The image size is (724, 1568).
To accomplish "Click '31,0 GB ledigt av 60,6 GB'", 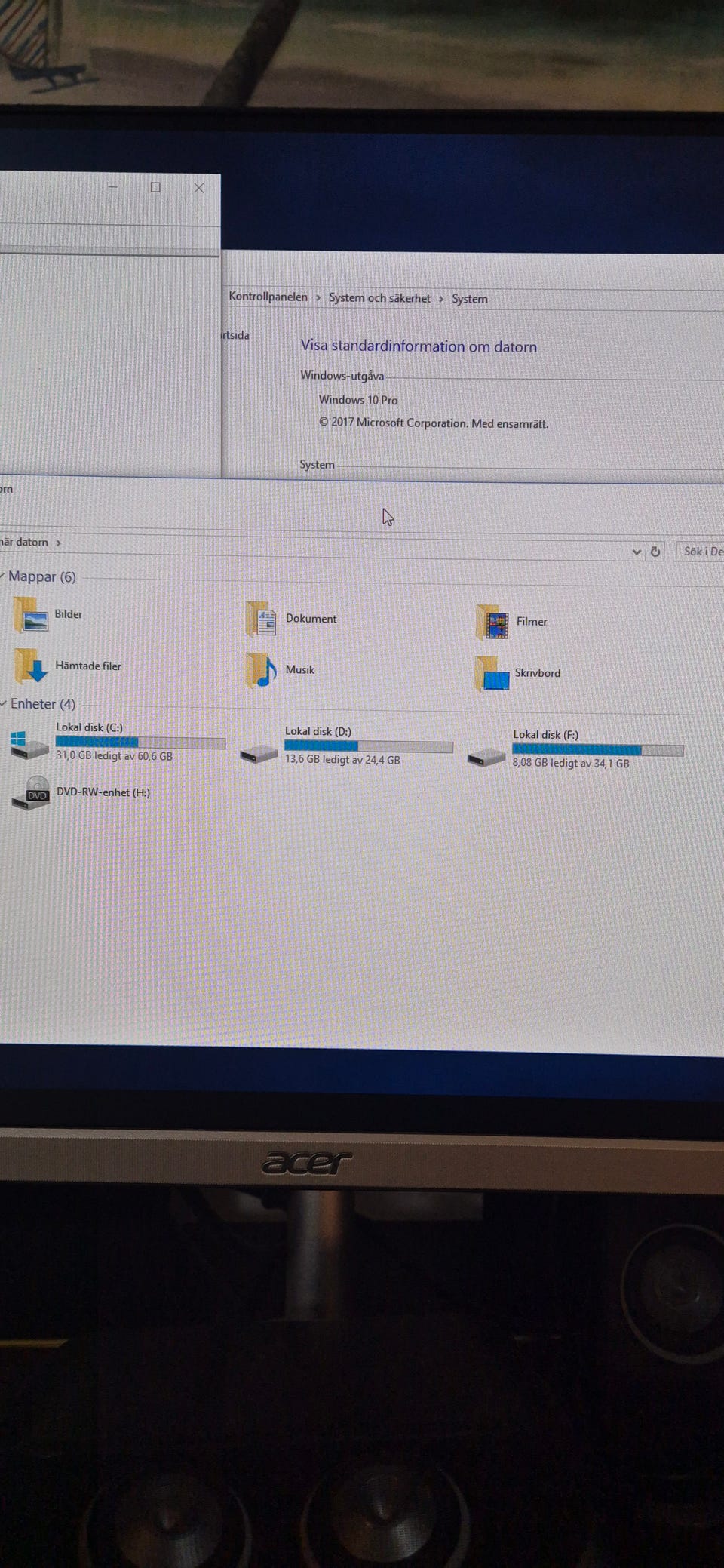I will (114, 756).
